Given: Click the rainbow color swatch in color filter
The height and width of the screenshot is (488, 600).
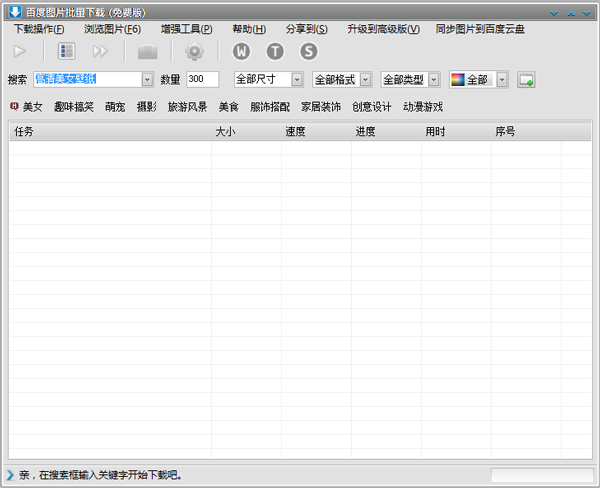Looking at the screenshot, I should coord(458,80).
